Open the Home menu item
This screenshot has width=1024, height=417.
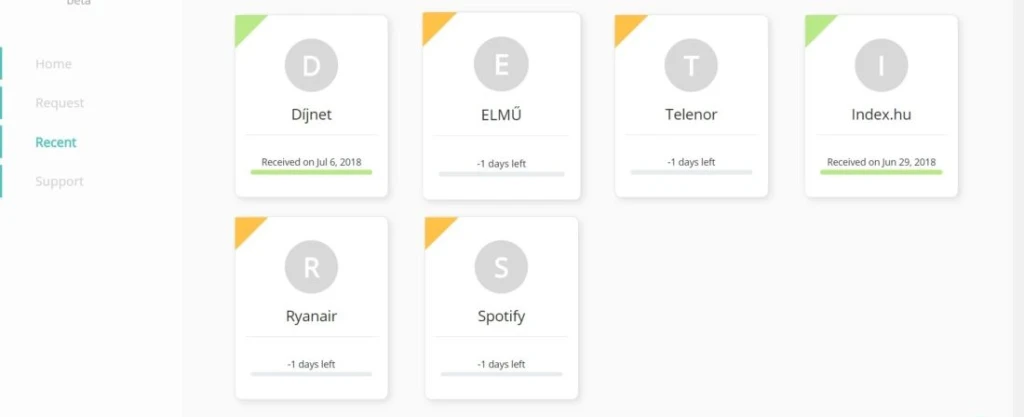click(53, 64)
